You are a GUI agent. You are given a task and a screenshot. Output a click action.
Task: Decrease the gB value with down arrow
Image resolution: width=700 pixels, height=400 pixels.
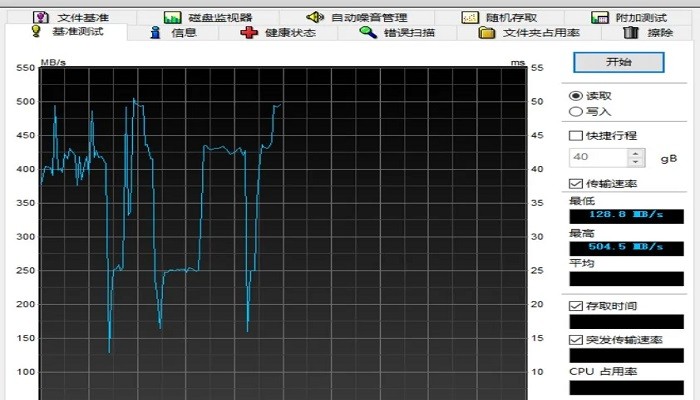pyautogui.click(x=635, y=162)
